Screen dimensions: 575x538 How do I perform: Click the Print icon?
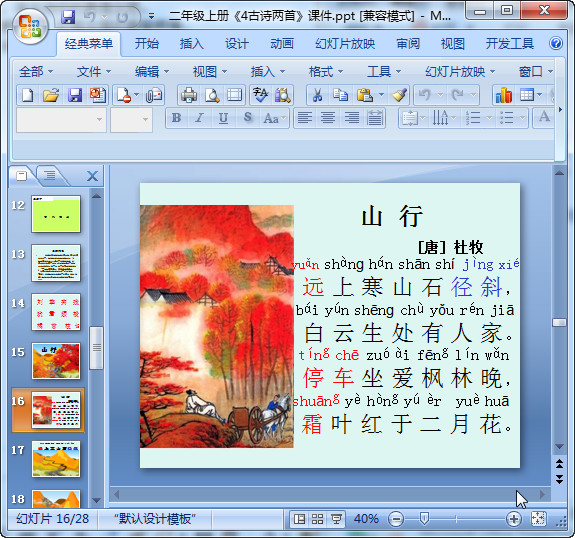[x=189, y=95]
